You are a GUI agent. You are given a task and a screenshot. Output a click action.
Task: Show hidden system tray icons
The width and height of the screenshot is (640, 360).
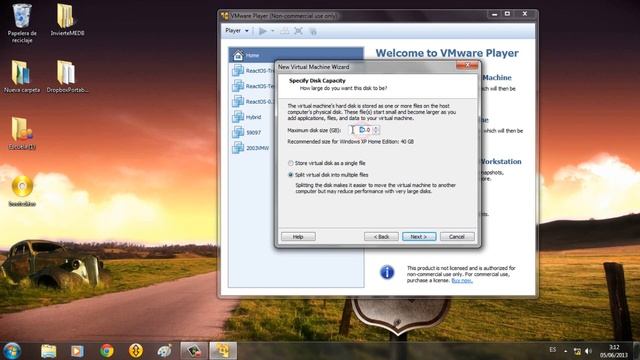pyautogui.click(x=566, y=351)
